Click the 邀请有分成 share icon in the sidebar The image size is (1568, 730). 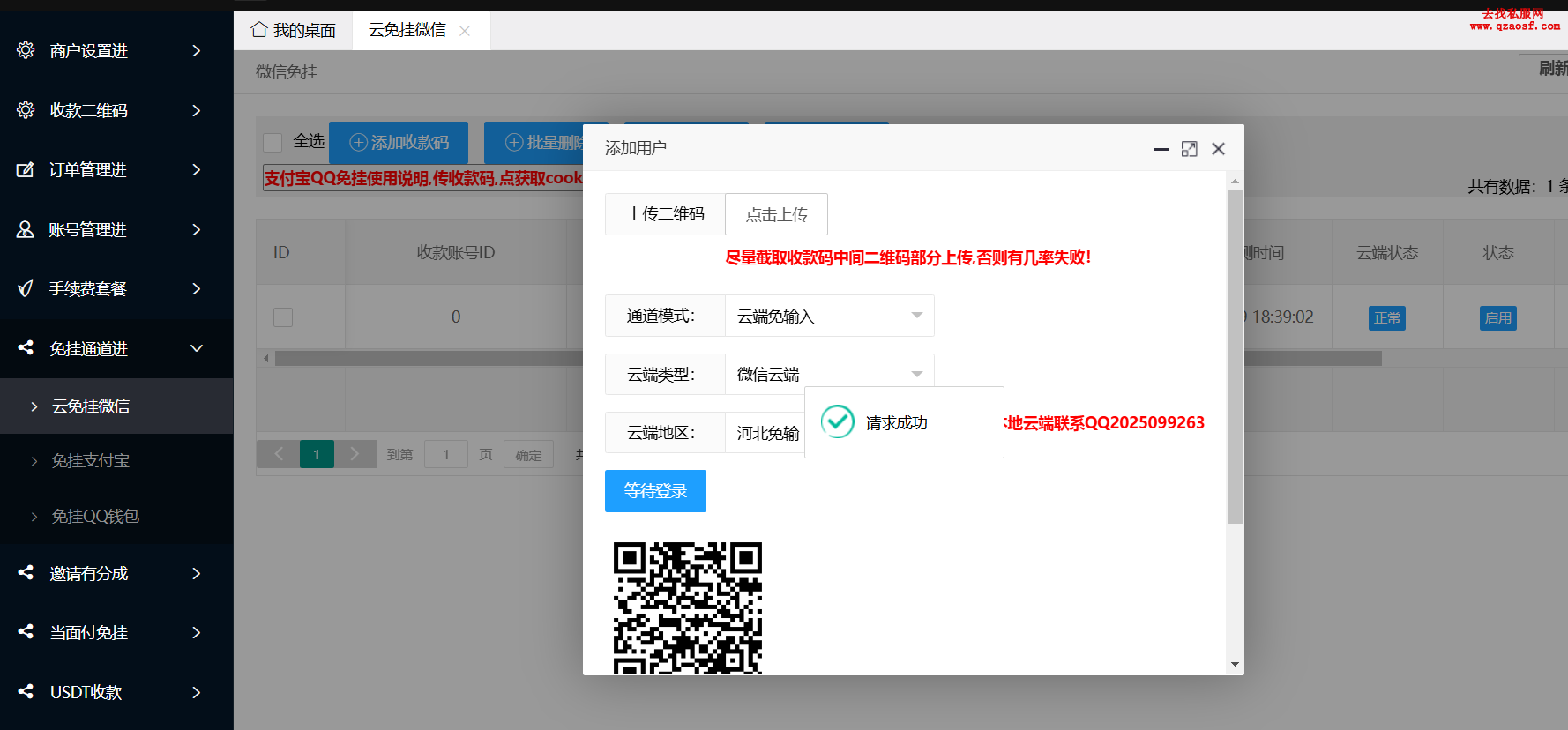(x=26, y=573)
